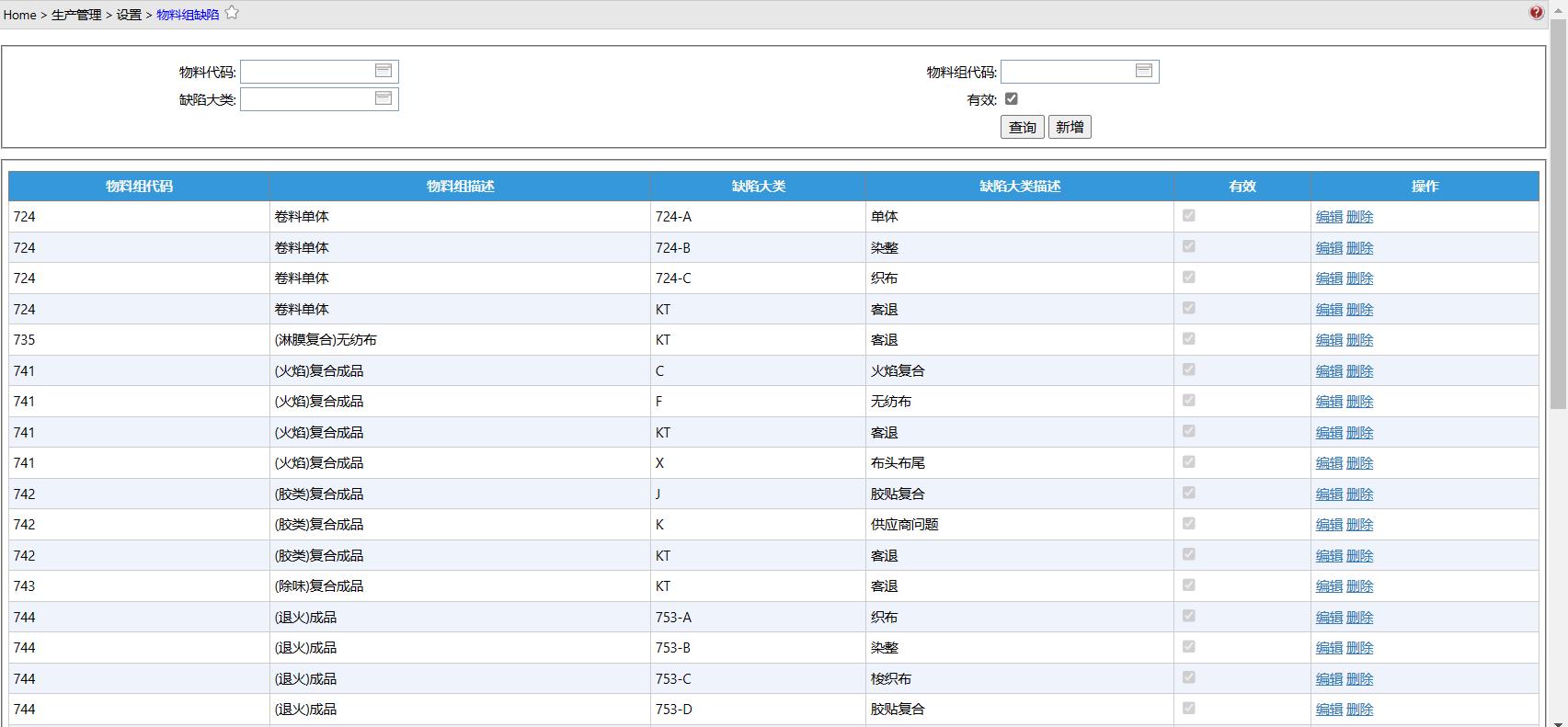Click the 查询 button
Viewport: 1568px width, 727px height.
1023,127
